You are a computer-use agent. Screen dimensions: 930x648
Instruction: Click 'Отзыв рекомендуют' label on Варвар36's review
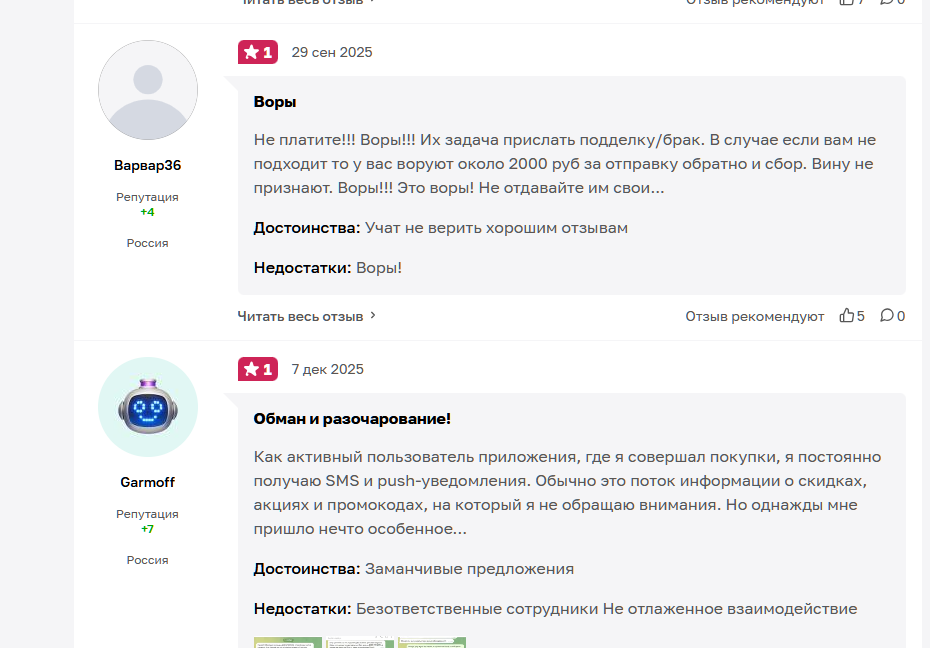tap(754, 316)
